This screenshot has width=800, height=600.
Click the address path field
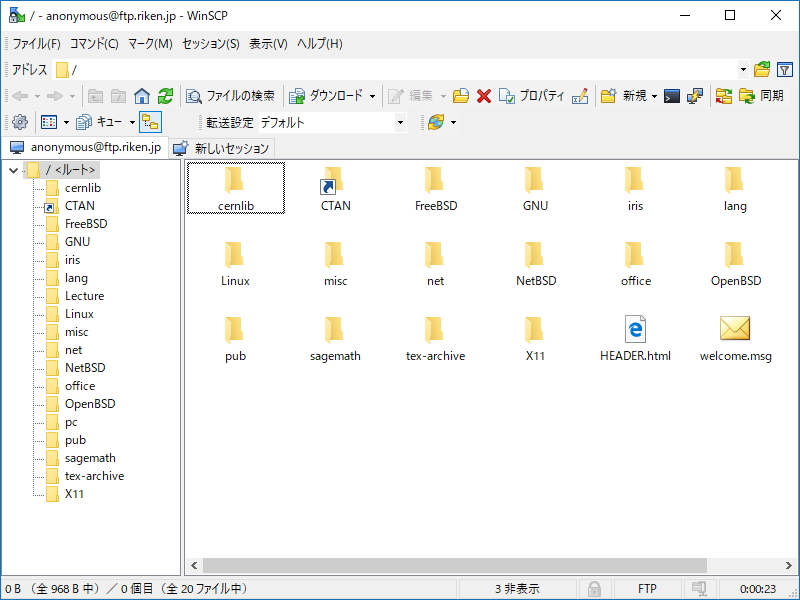coord(395,69)
